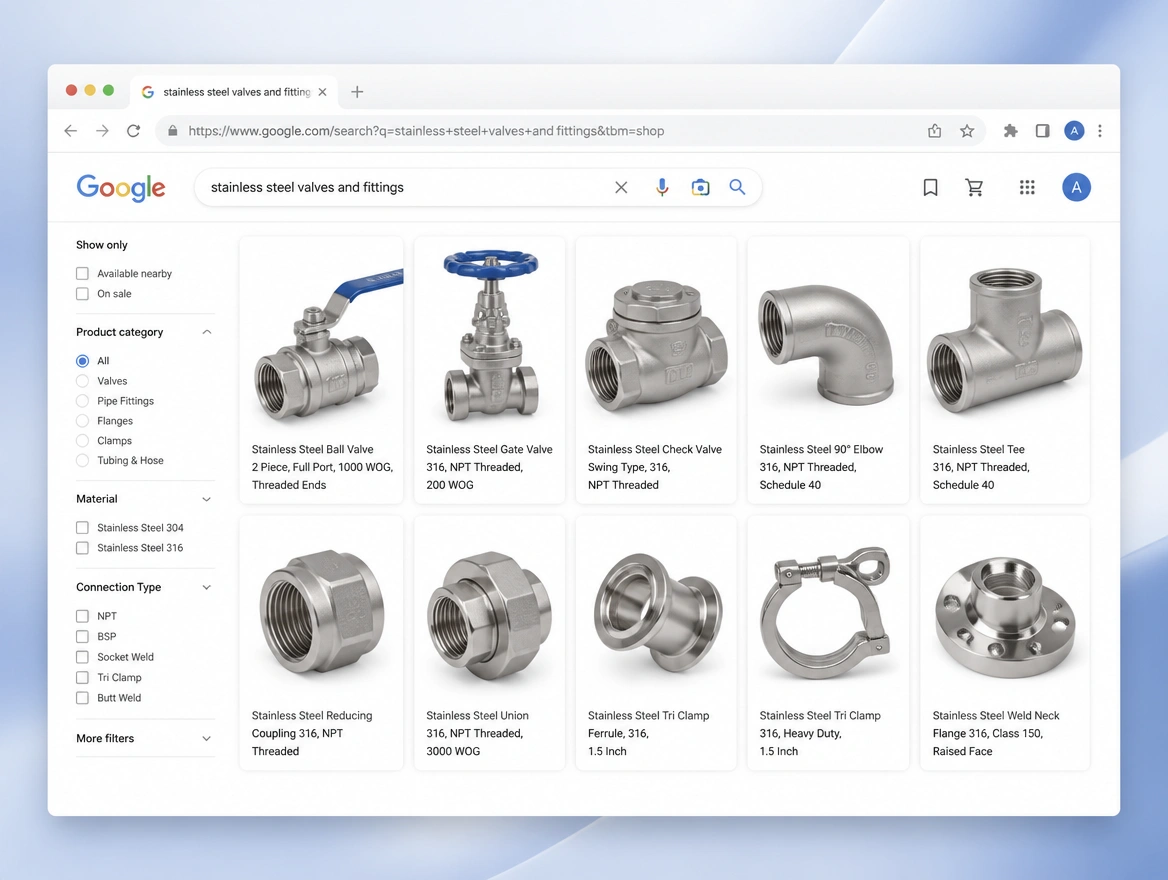1168x880 pixels.
Task: Check the Tri Clamp connection type
Action: [x=82, y=677]
